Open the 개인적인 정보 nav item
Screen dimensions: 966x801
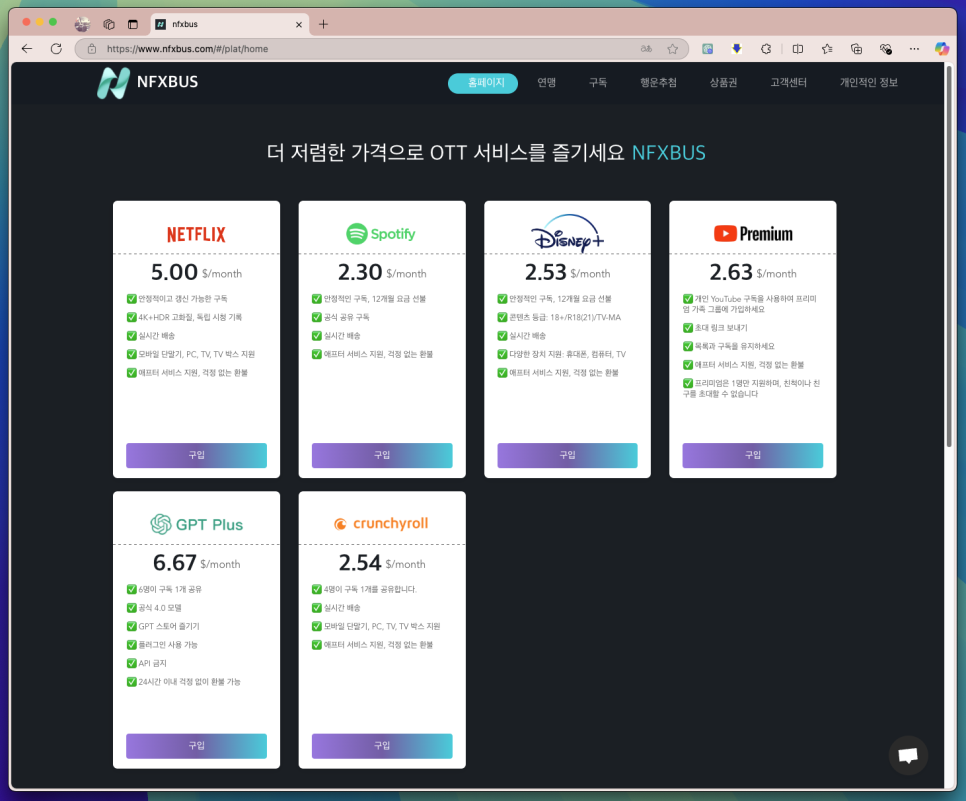(x=869, y=83)
